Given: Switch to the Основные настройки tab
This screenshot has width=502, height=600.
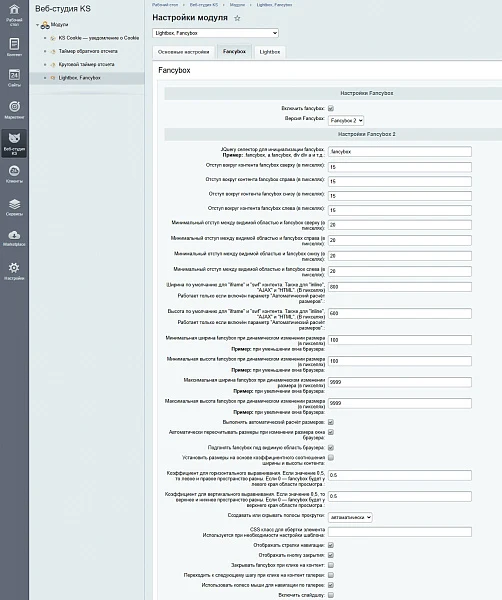Looking at the screenshot, I should (x=184, y=52).
